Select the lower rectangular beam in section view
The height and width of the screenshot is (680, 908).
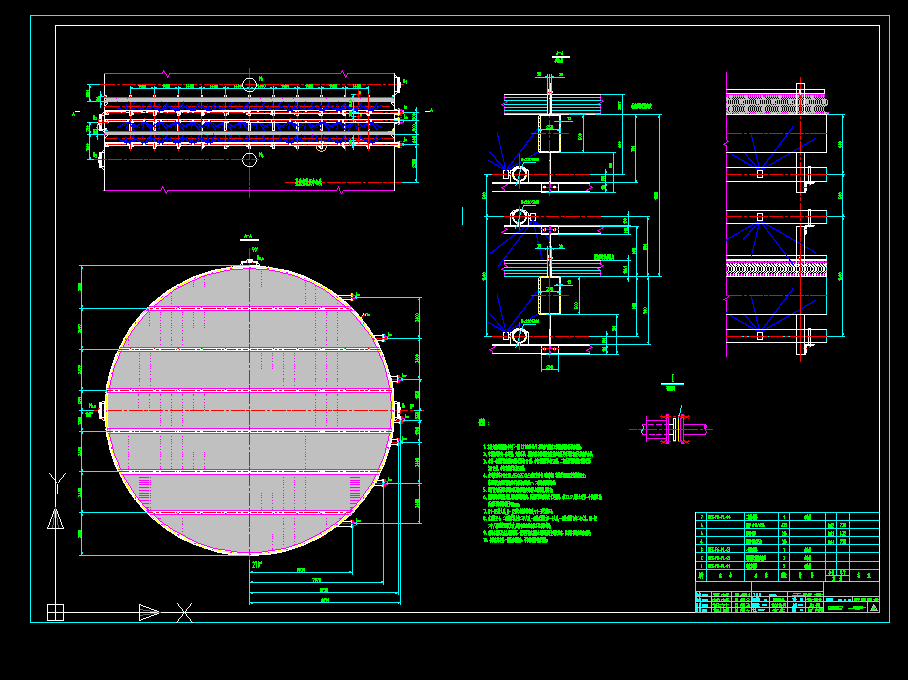tap(550, 295)
